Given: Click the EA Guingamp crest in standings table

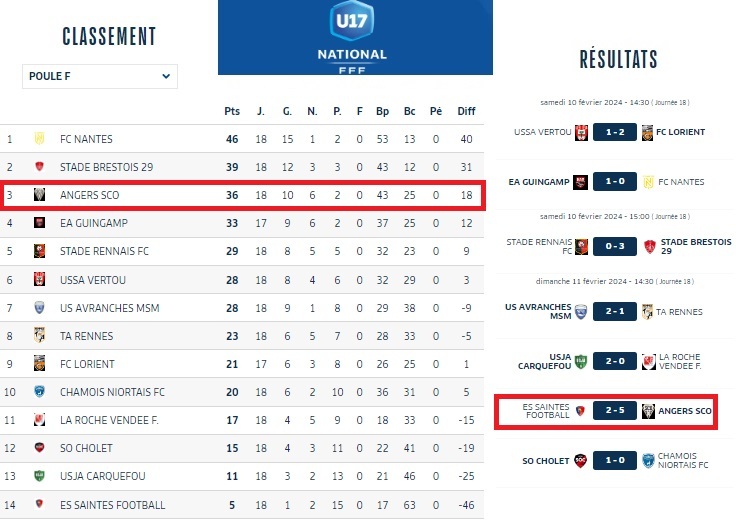Looking at the screenshot, I should (x=40, y=223).
